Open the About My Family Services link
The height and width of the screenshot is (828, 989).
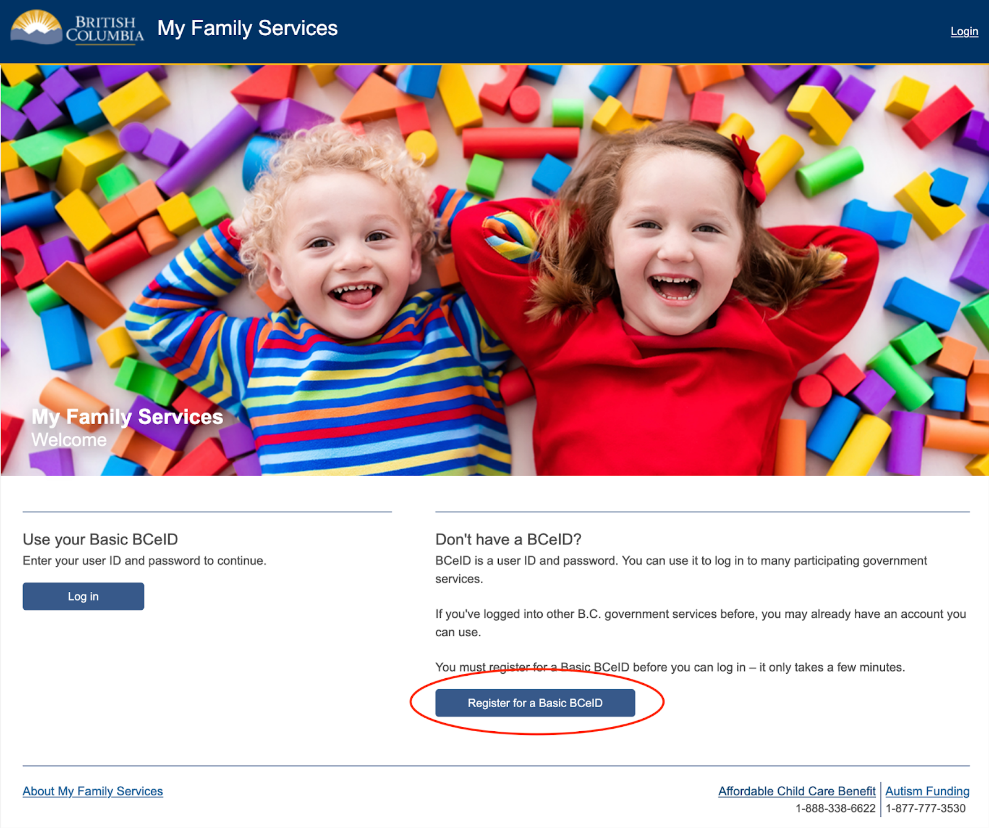pyautogui.click(x=93, y=791)
